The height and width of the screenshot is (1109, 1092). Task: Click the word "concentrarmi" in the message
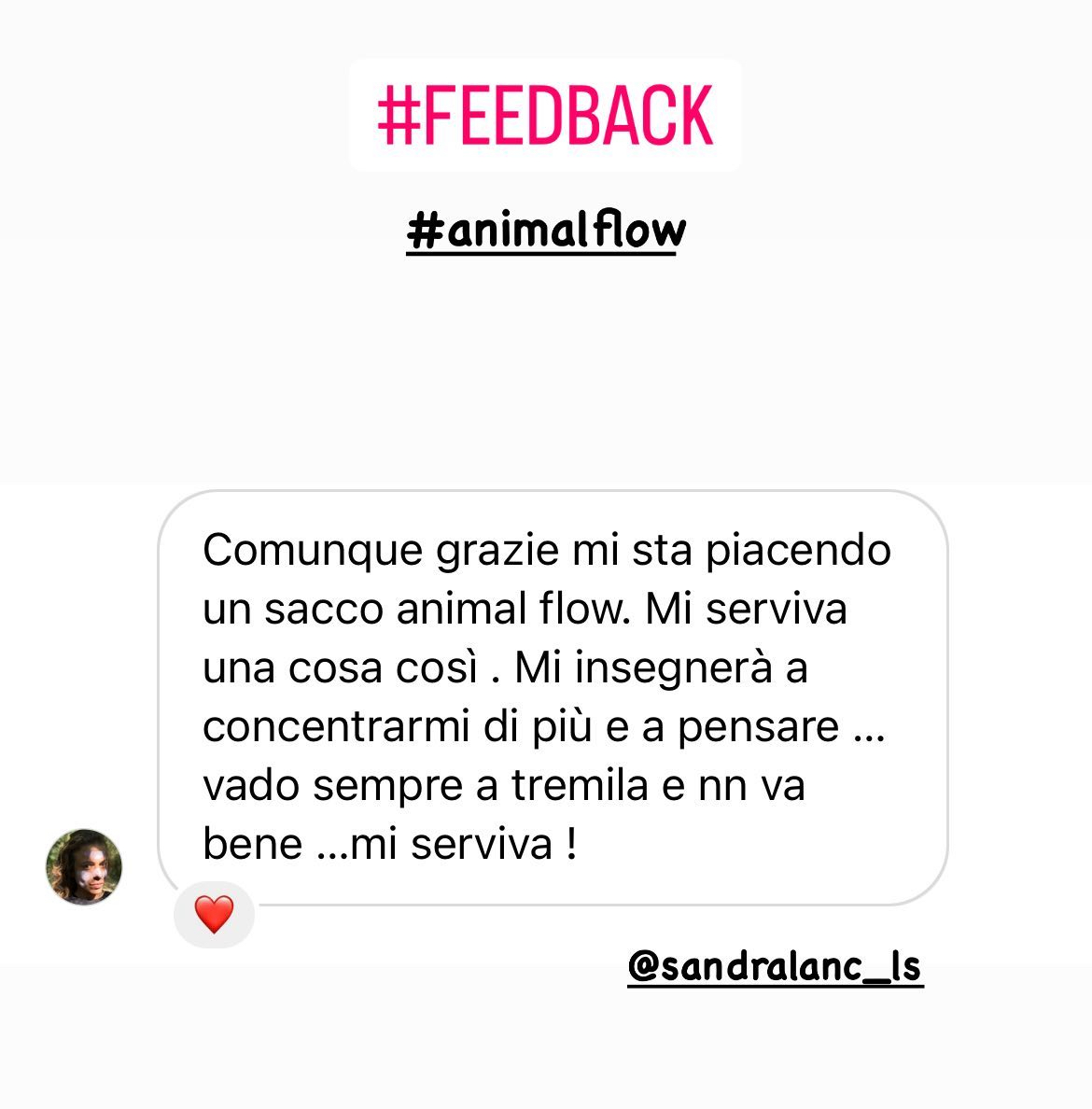[x=337, y=726]
